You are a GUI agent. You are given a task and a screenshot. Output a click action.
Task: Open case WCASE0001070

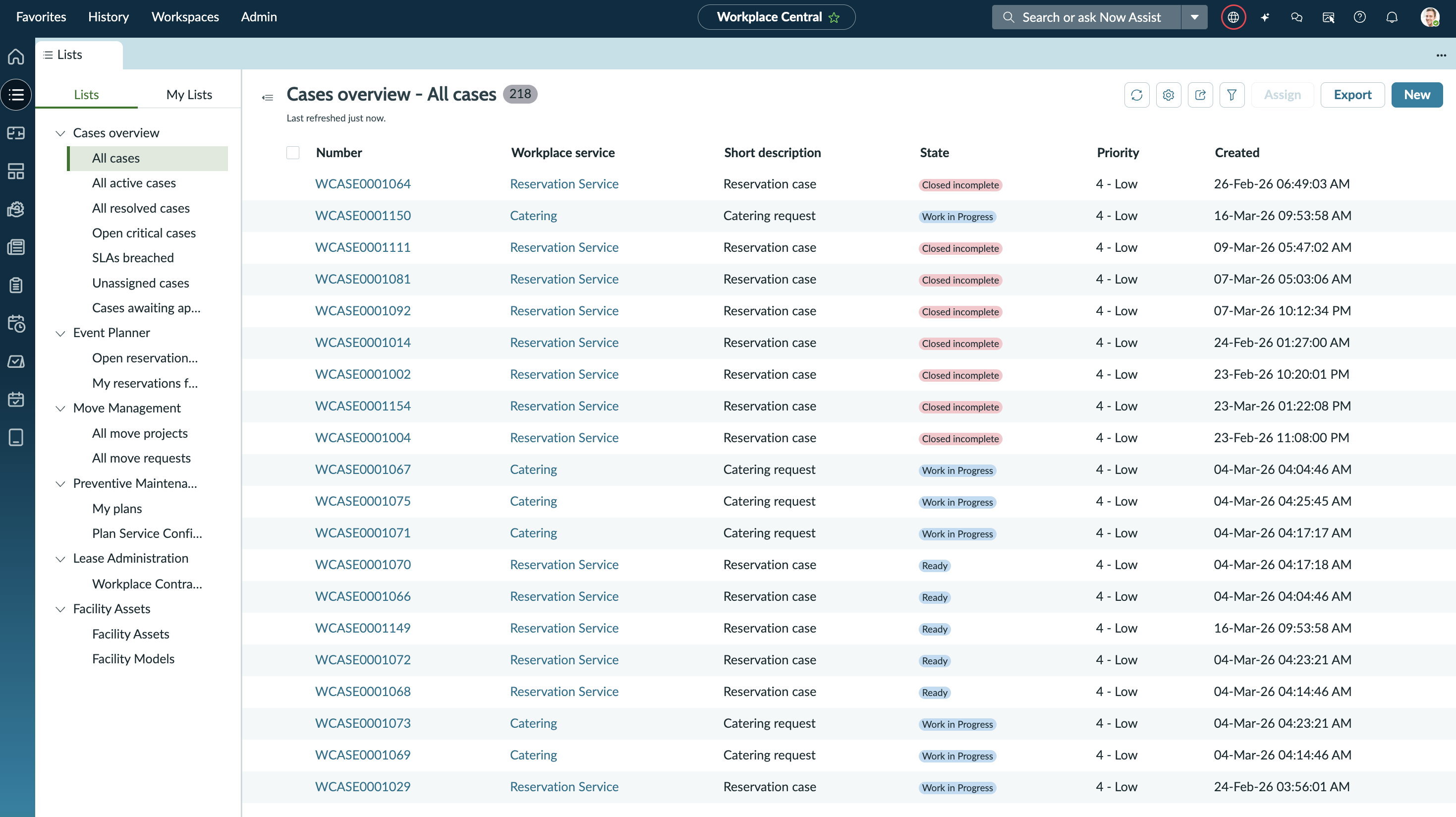pyautogui.click(x=363, y=564)
